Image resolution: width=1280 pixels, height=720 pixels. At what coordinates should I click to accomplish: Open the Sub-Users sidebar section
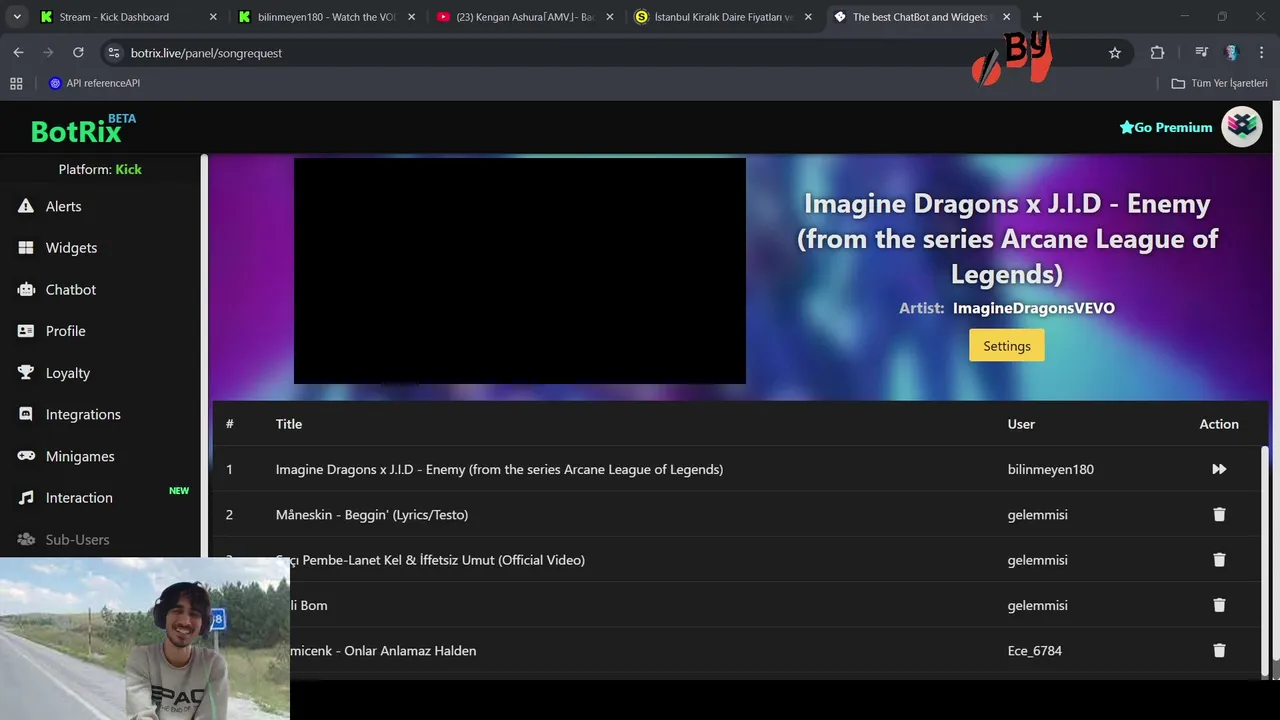pos(63,539)
